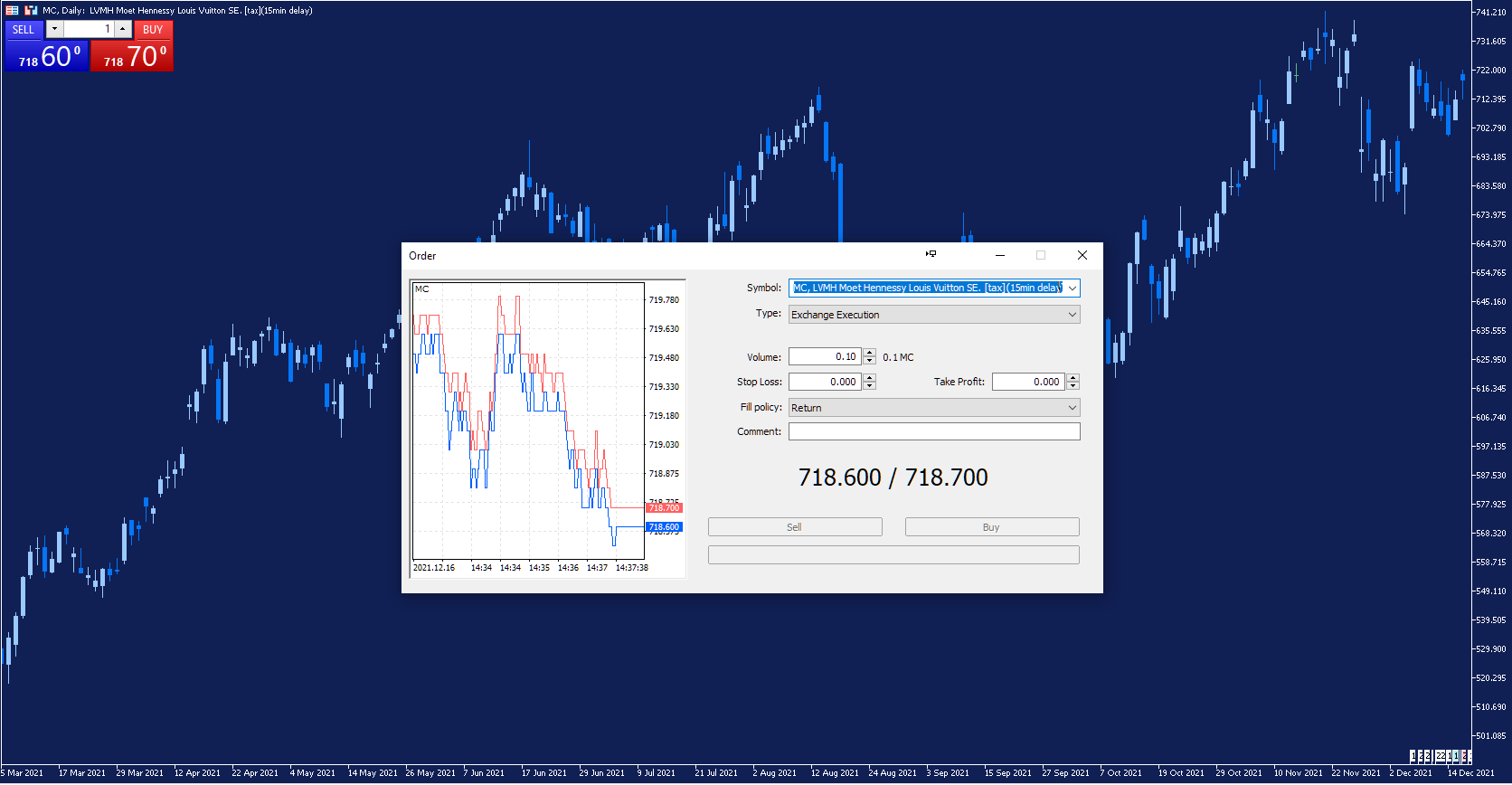Screen dimensions: 1512x785
Task: Click the red 718.70 buy price tile
Action: (132, 56)
